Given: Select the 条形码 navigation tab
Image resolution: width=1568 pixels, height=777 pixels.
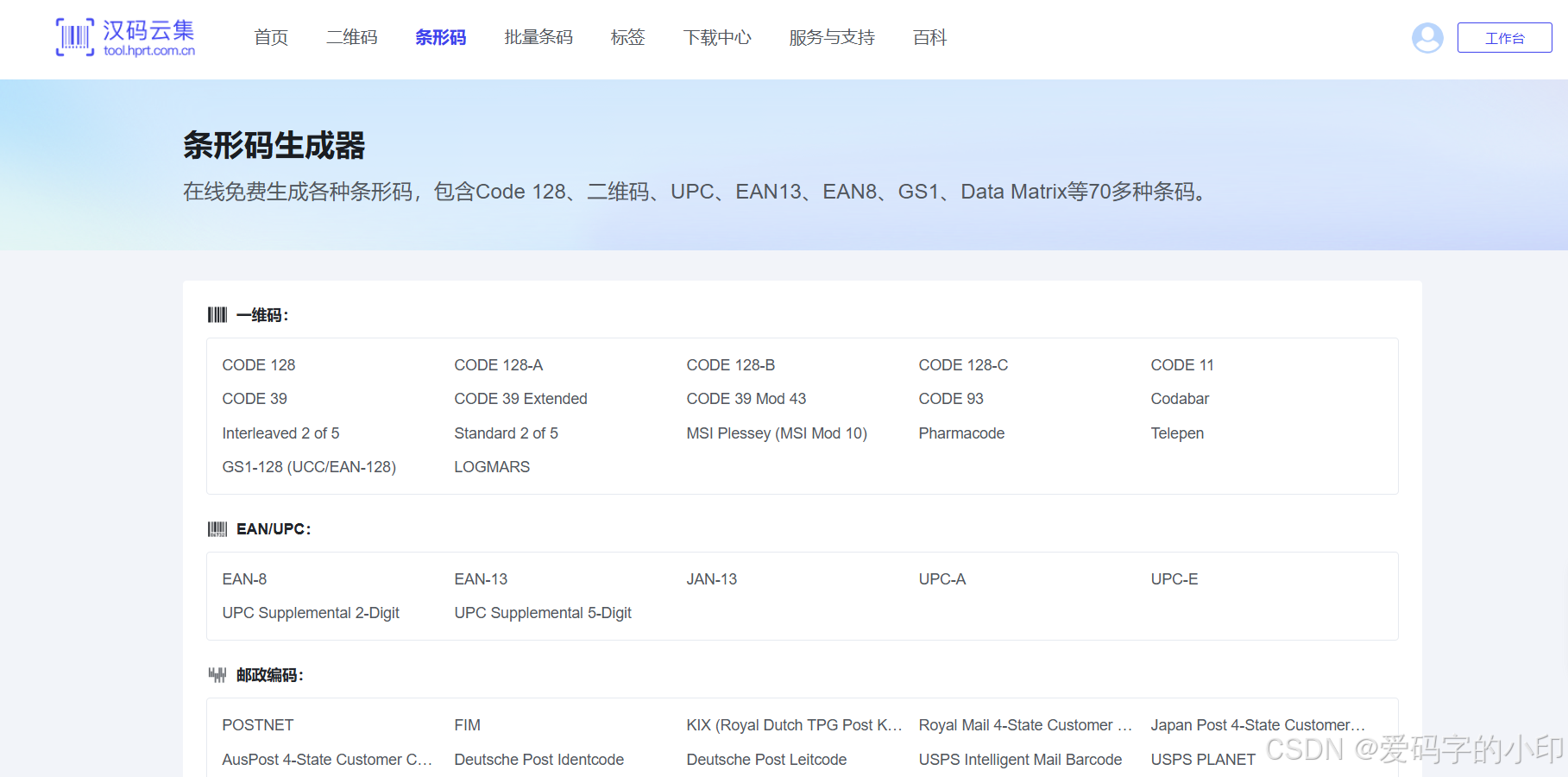Looking at the screenshot, I should coord(441,38).
